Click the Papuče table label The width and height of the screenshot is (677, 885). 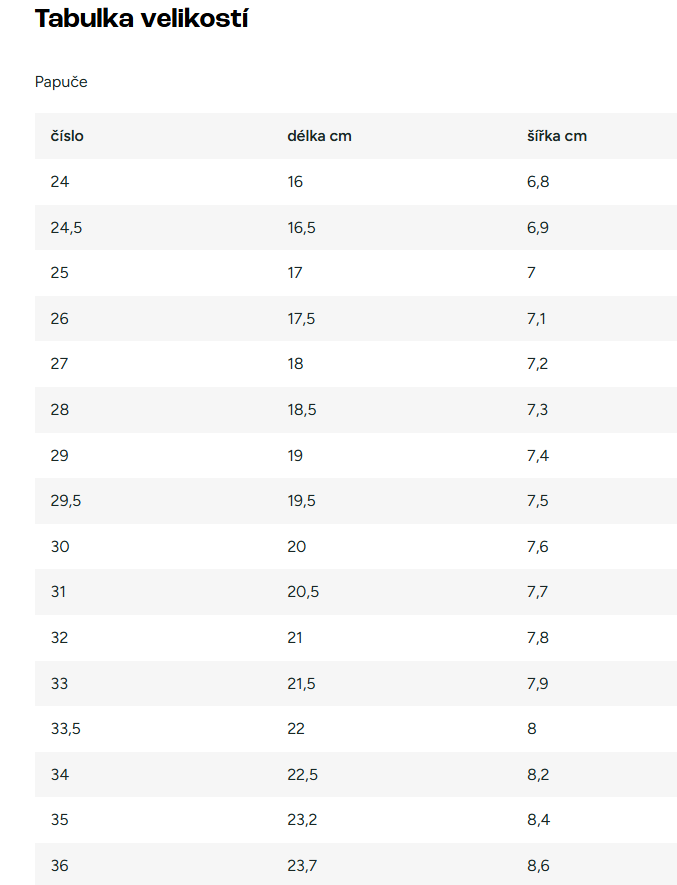[61, 82]
